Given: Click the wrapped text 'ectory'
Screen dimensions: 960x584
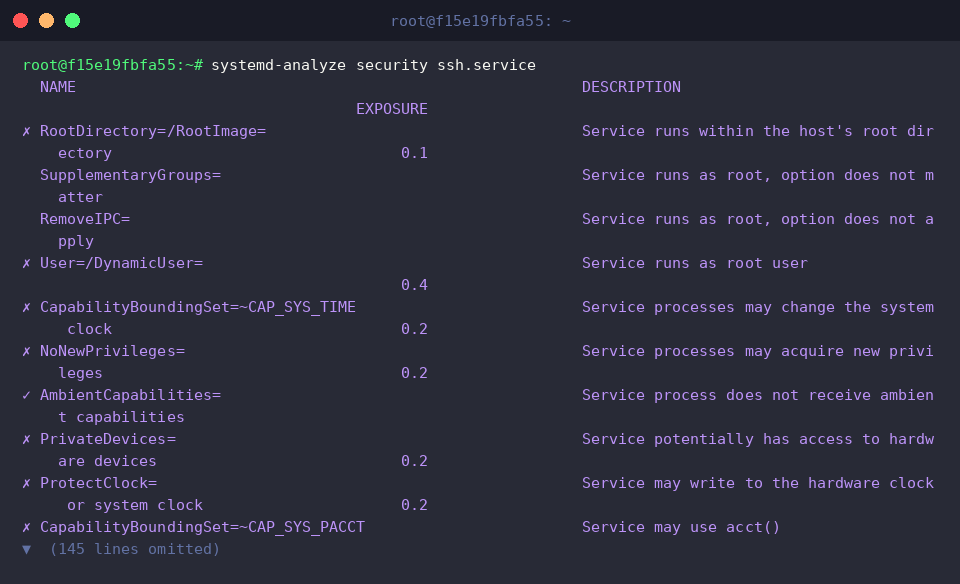Looking at the screenshot, I should [x=85, y=153].
